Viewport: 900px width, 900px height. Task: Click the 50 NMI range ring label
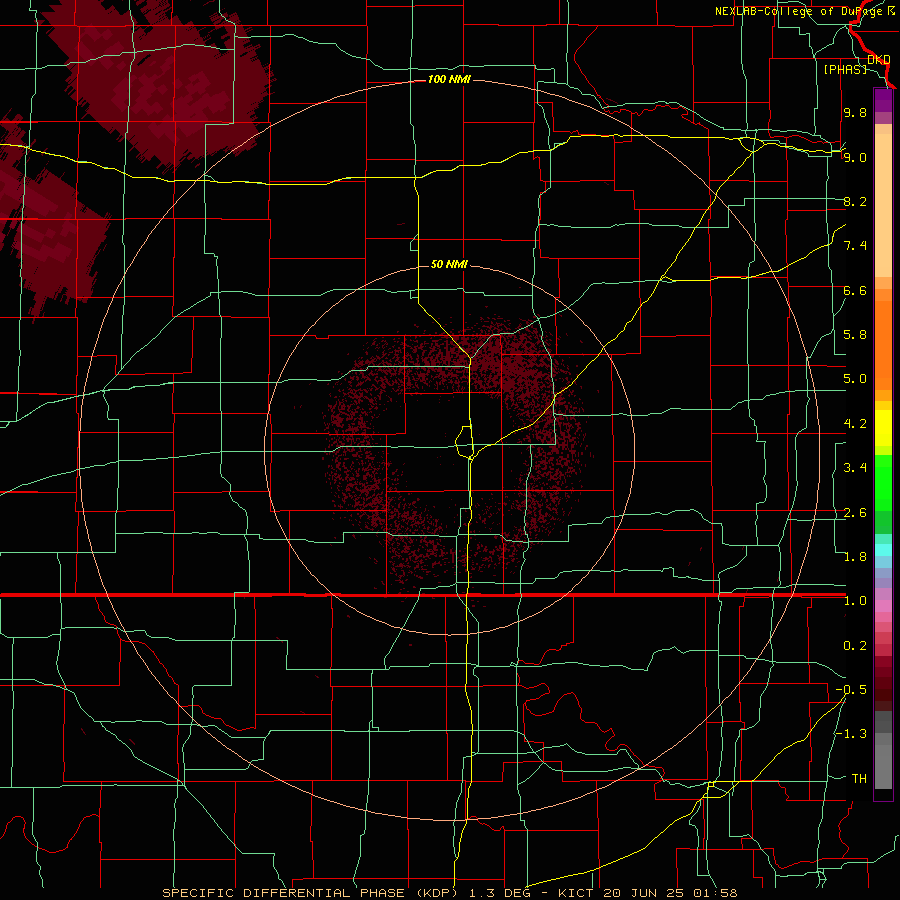[449, 264]
